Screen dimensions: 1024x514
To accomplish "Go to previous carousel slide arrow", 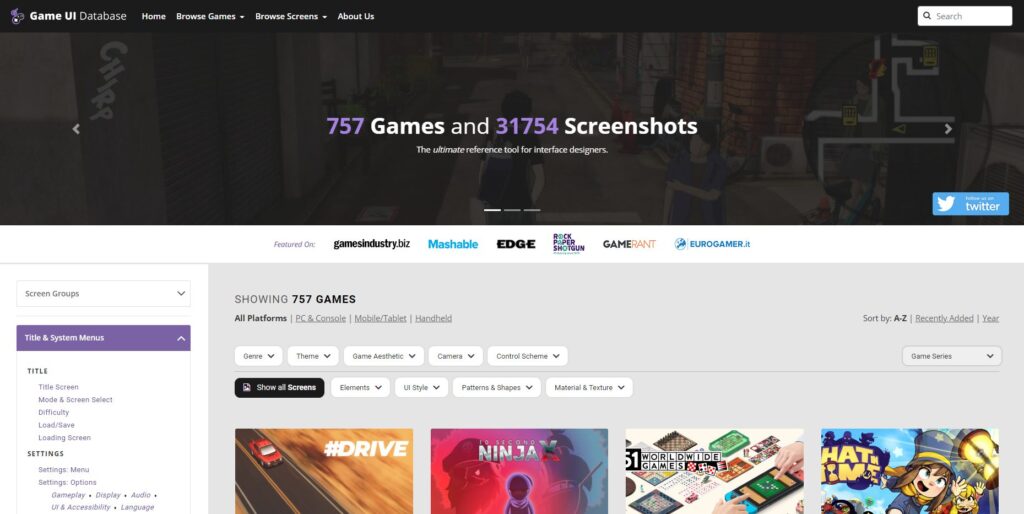I will tap(76, 129).
